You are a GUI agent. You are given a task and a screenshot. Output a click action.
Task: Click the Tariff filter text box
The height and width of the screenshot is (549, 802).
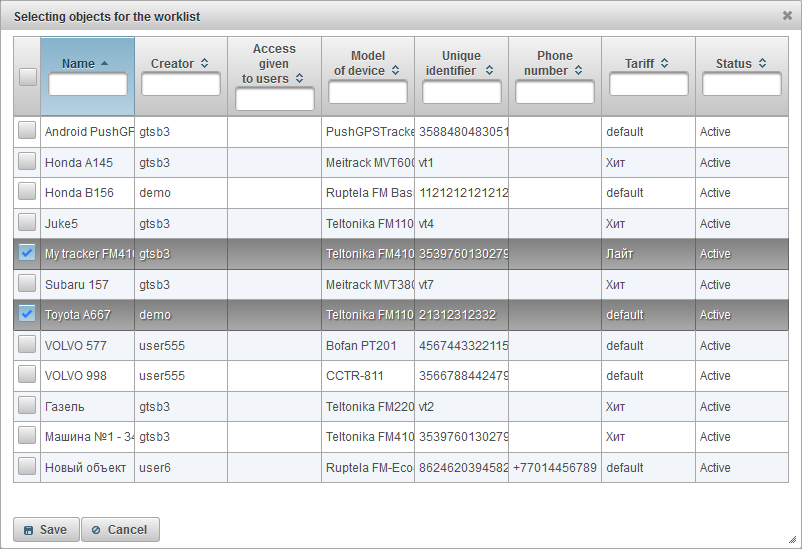(648, 85)
